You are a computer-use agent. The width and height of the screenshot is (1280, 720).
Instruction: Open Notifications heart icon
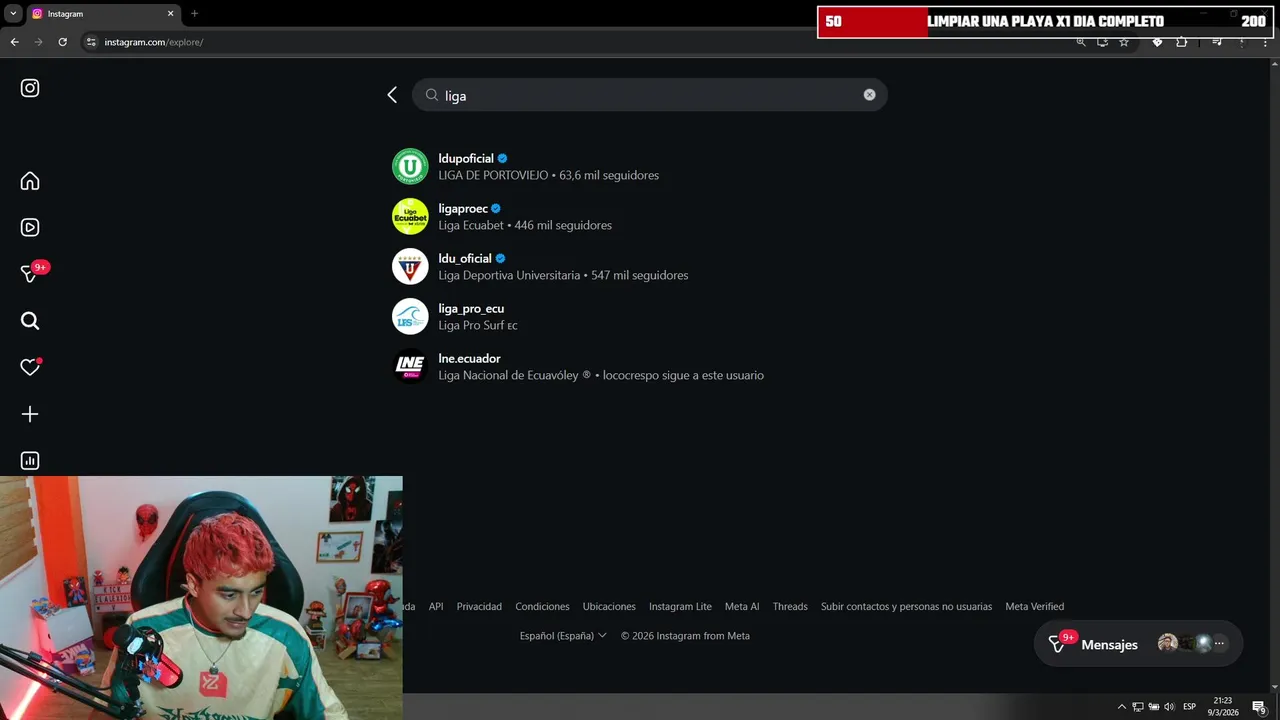point(30,367)
